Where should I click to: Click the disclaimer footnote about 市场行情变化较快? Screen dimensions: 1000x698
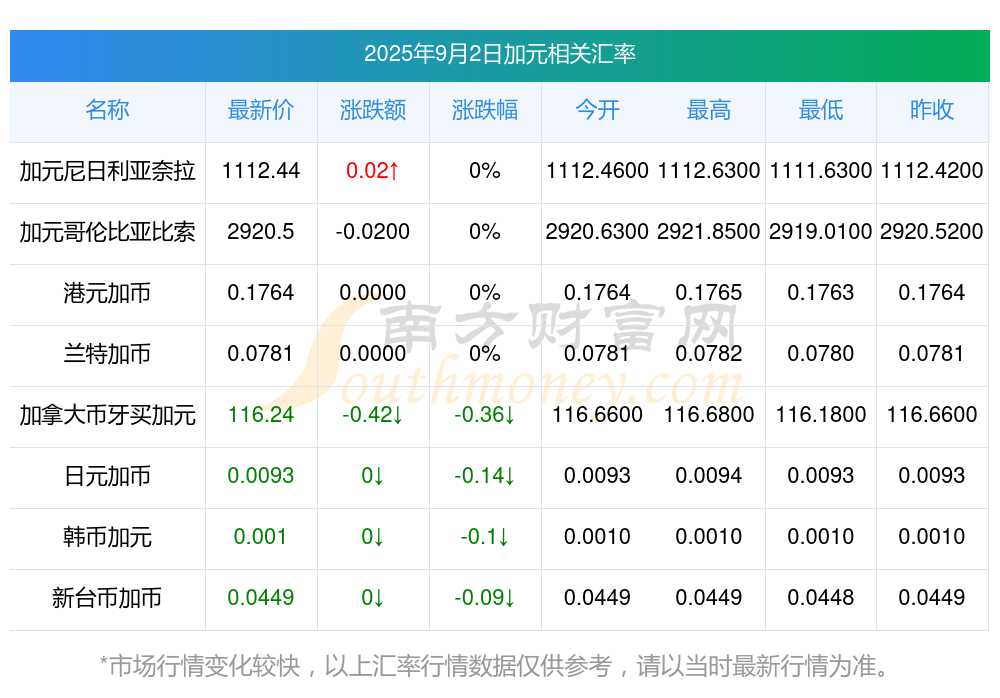coord(495,666)
